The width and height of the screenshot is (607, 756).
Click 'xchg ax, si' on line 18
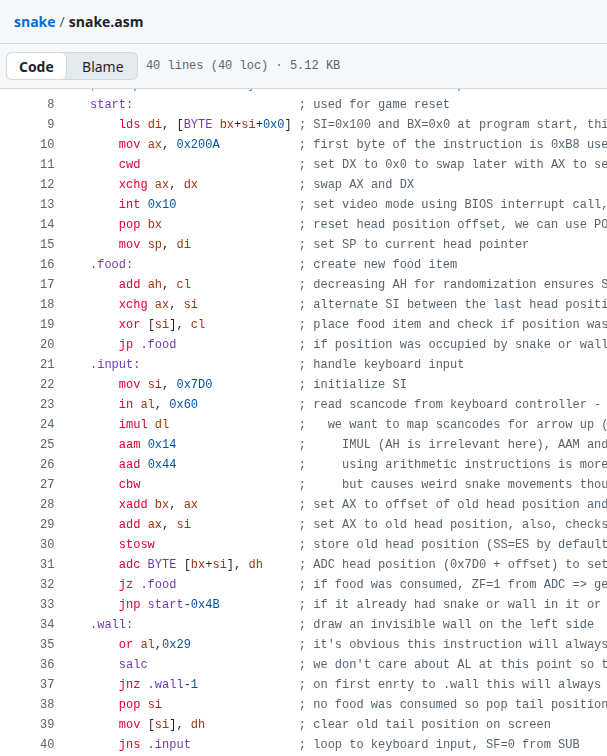tap(158, 304)
